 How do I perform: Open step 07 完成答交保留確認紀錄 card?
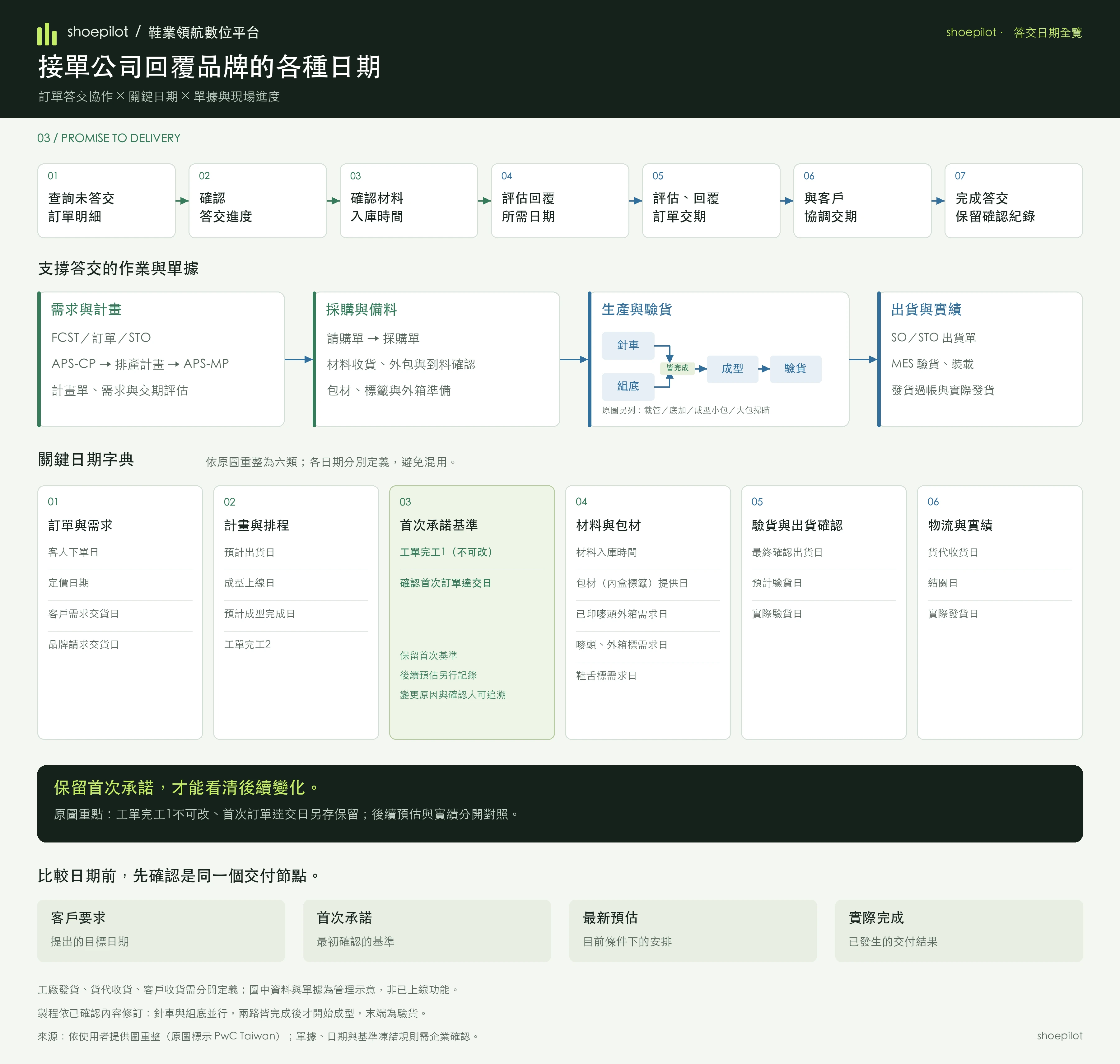1013,201
